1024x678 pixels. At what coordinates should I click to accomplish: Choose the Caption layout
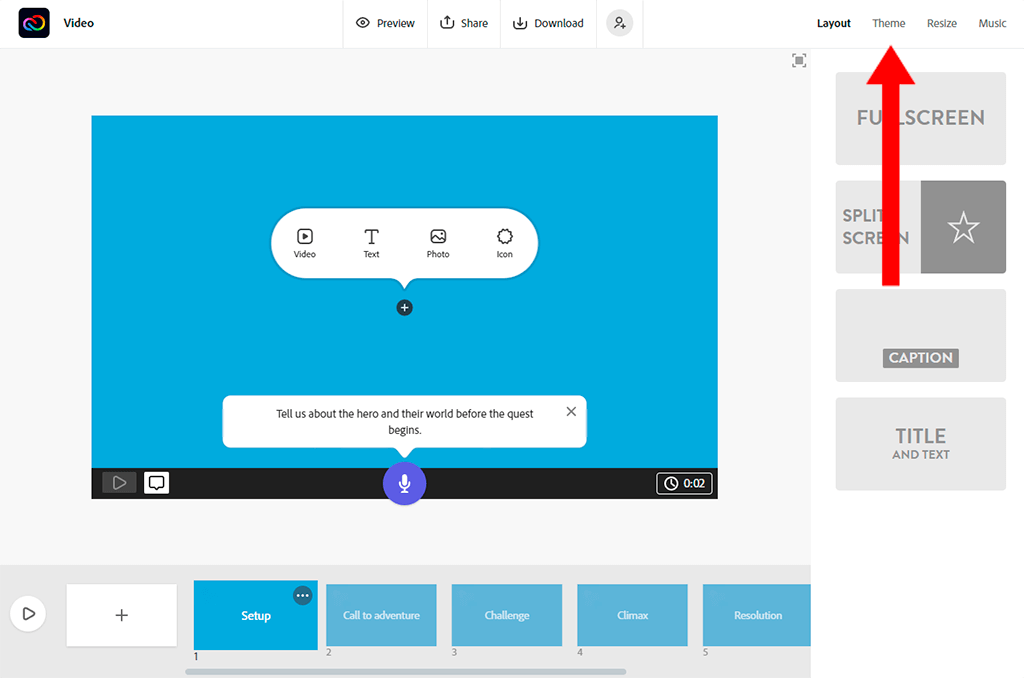click(x=920, y=335)
